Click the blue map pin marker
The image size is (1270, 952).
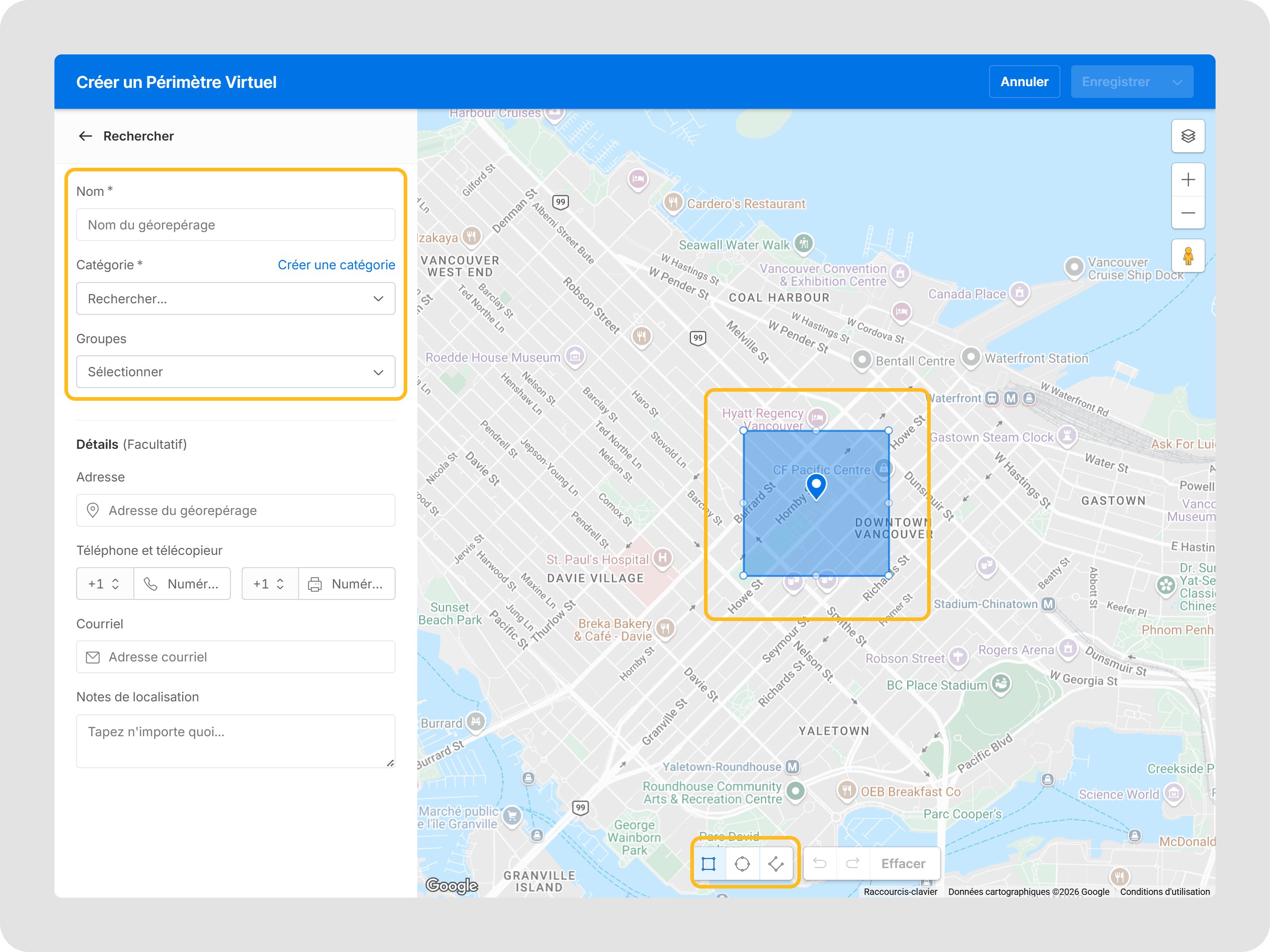tap(816, 486)
